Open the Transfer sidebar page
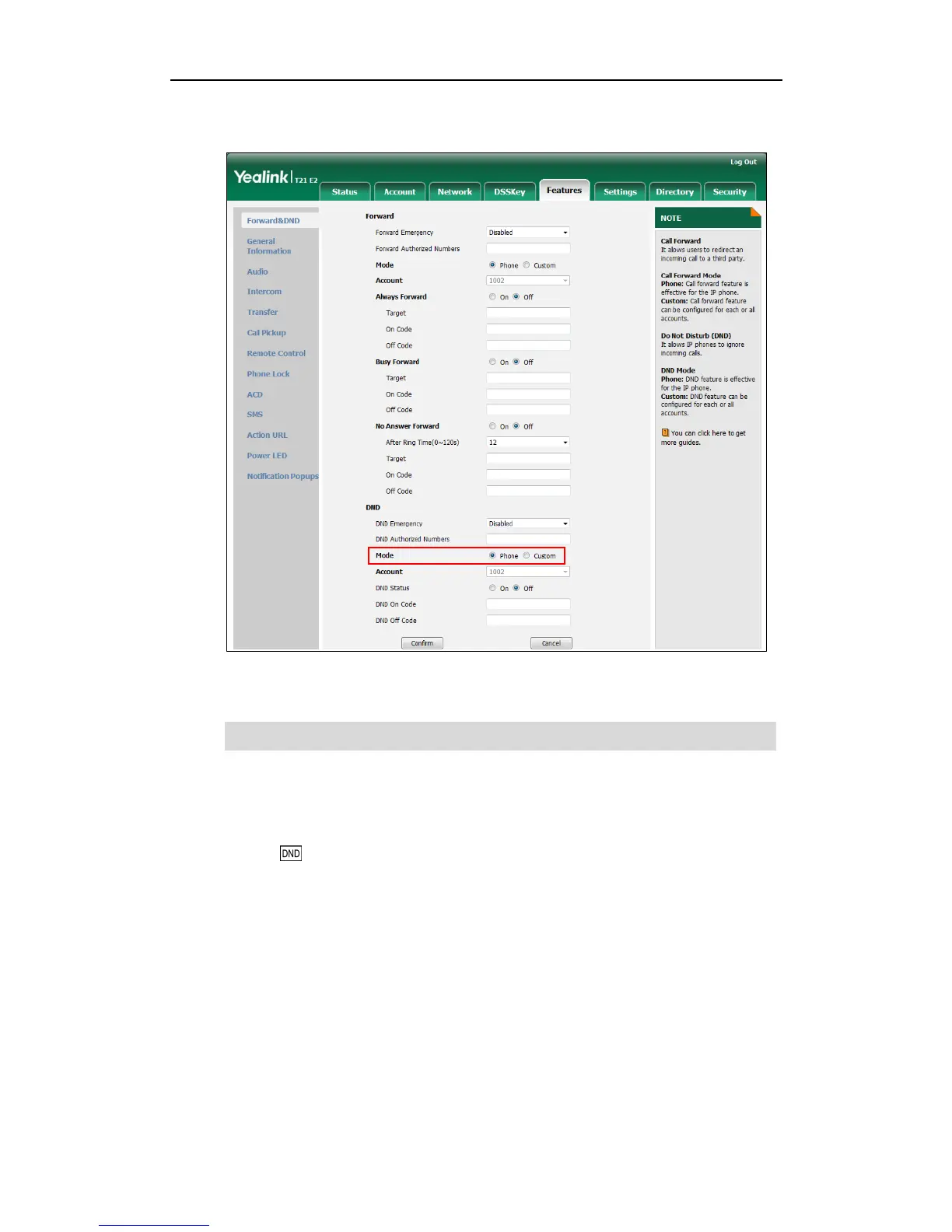This screenshot has height=1232, width=952. (x=262, y=312)
